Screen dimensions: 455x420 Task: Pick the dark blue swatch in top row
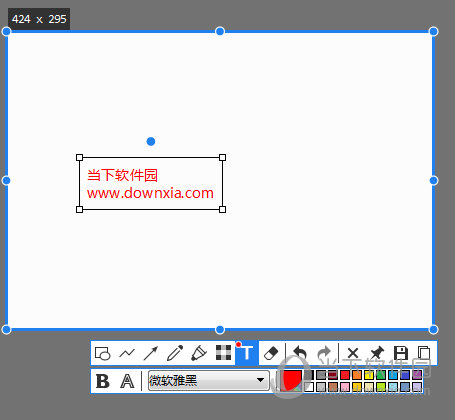[x=405, y=375]
